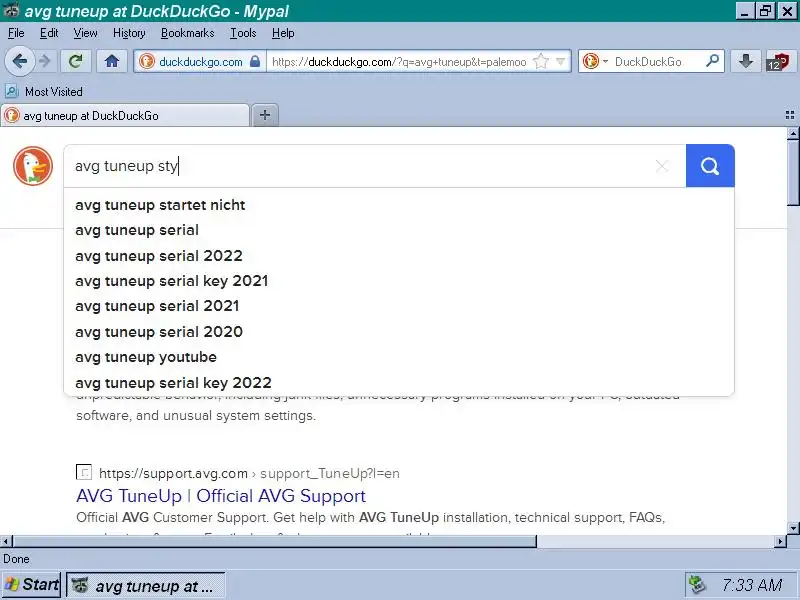Click the favicon beside the support.avg.com URL

[x=84, y=472]
